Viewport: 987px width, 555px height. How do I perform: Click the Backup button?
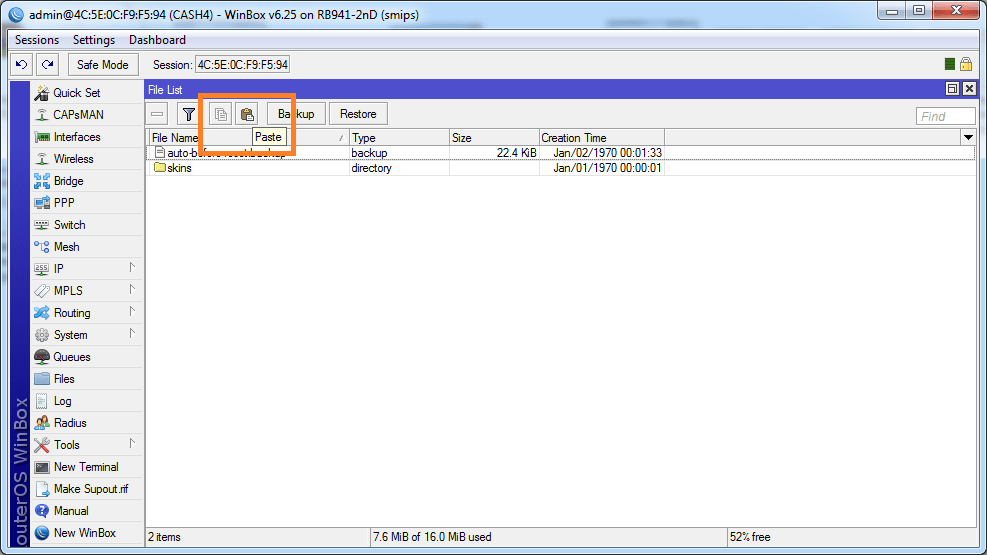point(296,114)
